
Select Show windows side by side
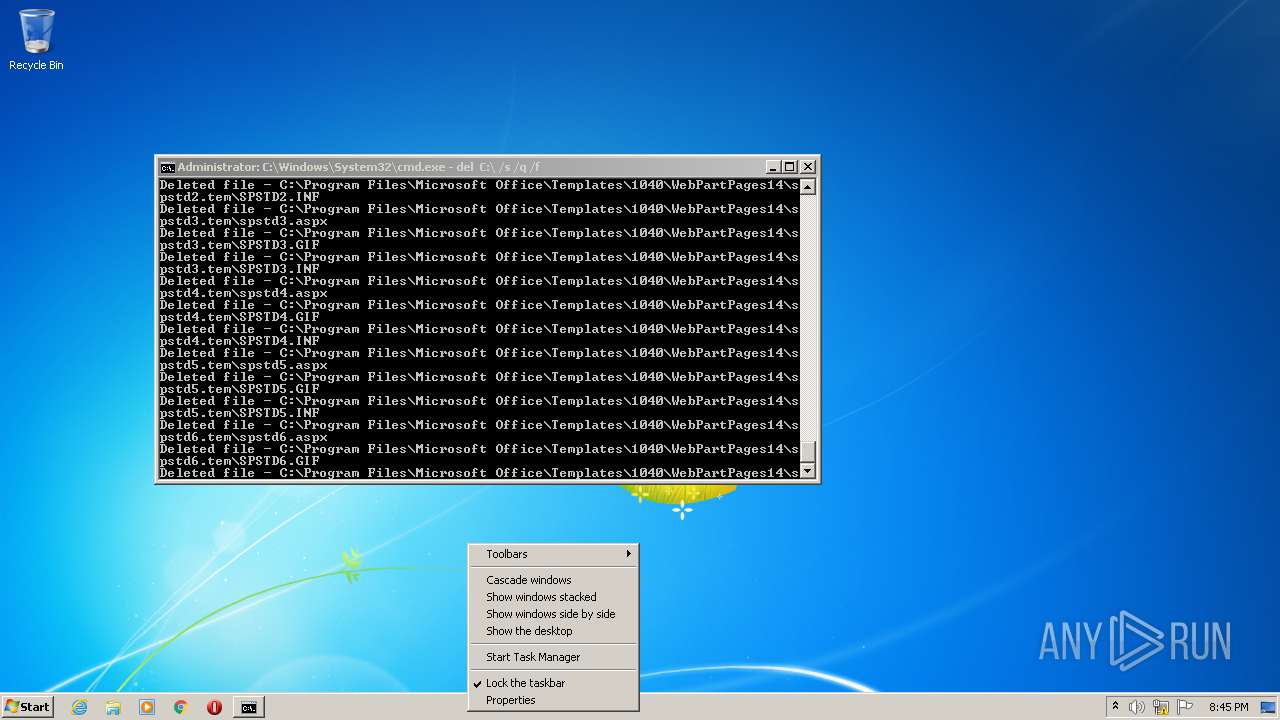pos(553,614)
